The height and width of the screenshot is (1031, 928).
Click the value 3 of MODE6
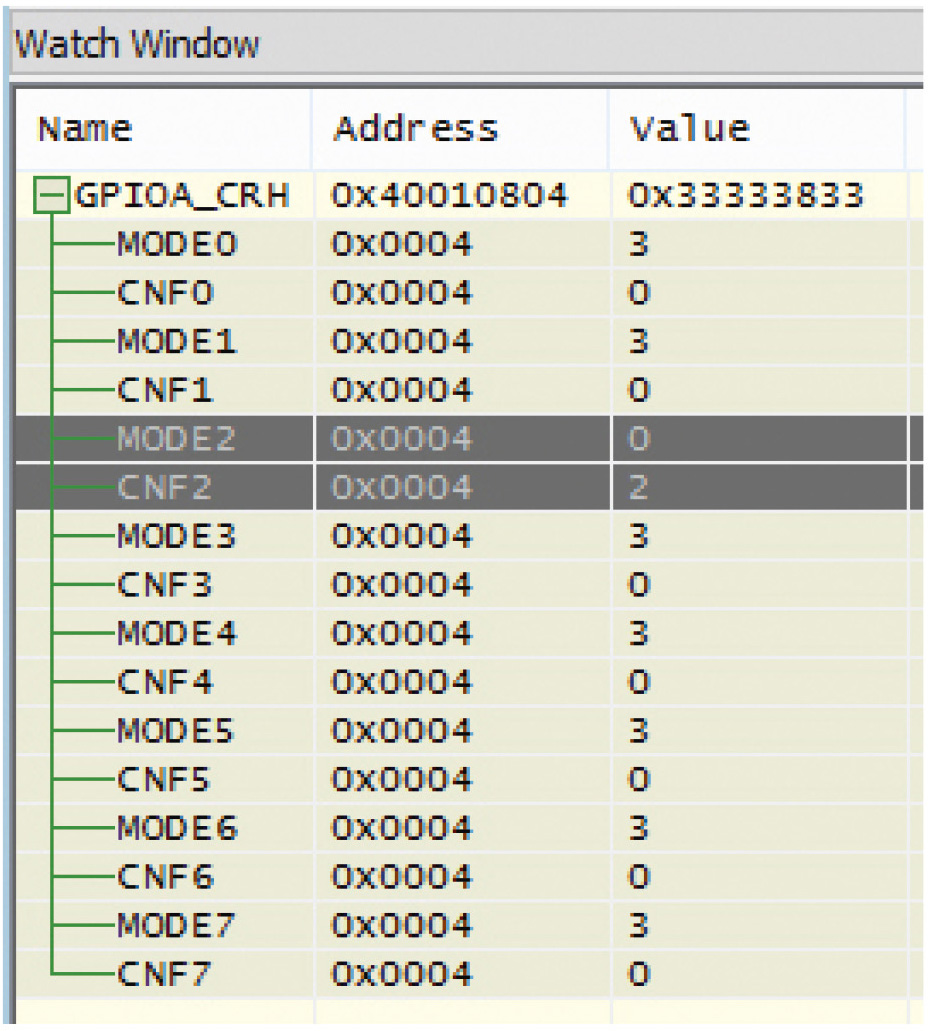(639, 828)
